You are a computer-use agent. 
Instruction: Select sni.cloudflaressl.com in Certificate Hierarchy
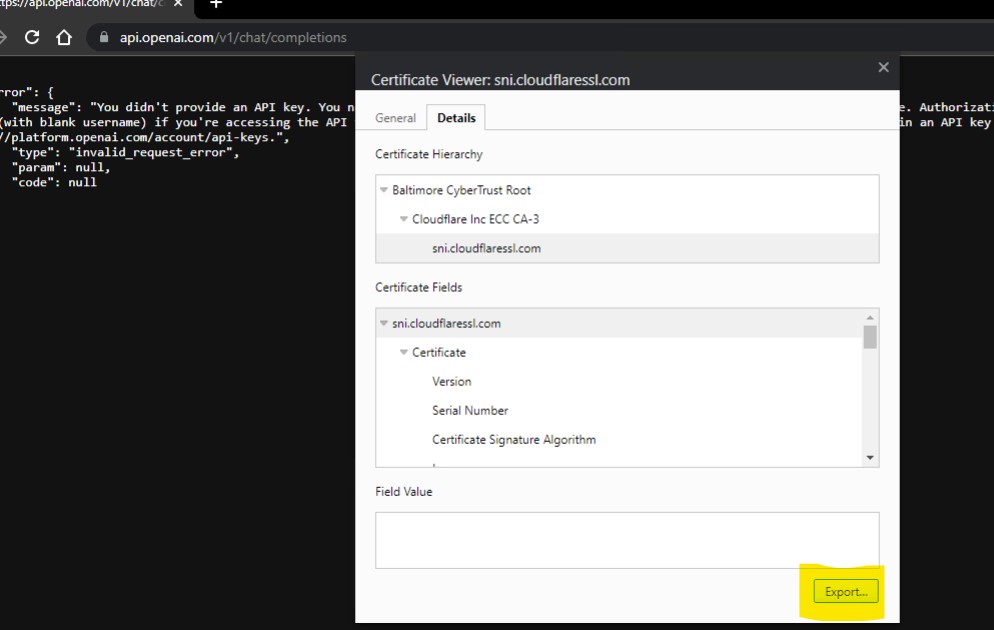point(486,248)
